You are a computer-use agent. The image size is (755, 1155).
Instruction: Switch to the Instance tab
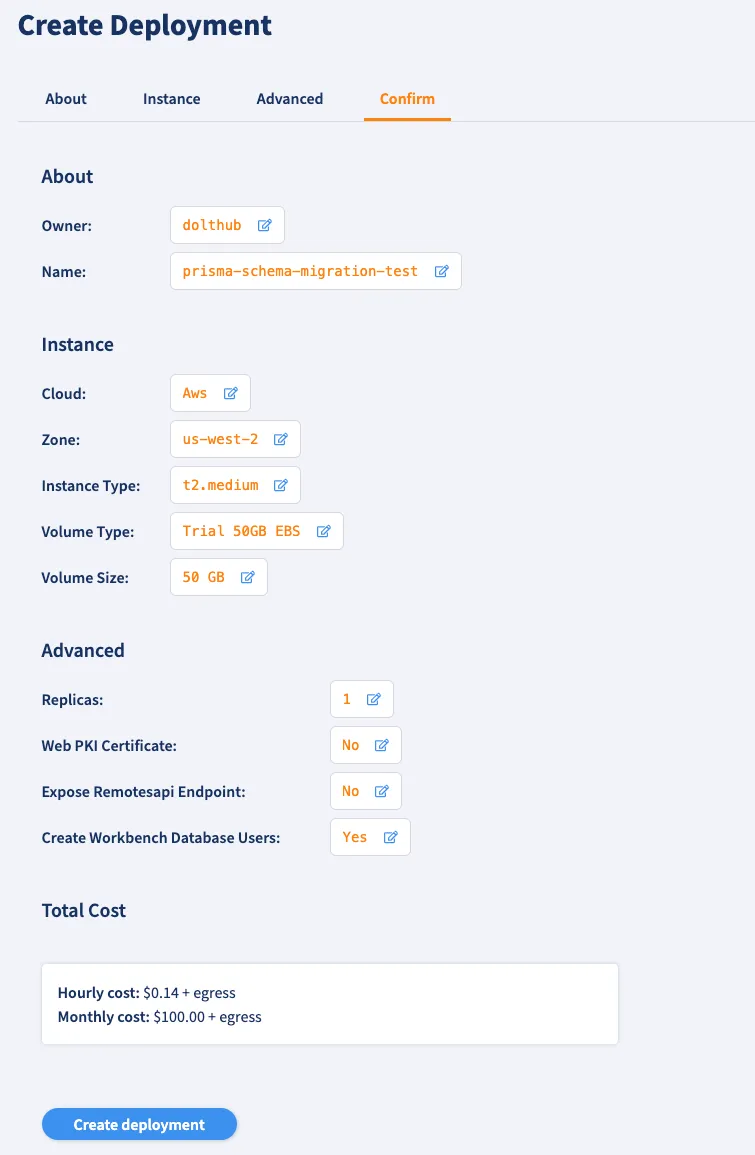click(171, 98)
